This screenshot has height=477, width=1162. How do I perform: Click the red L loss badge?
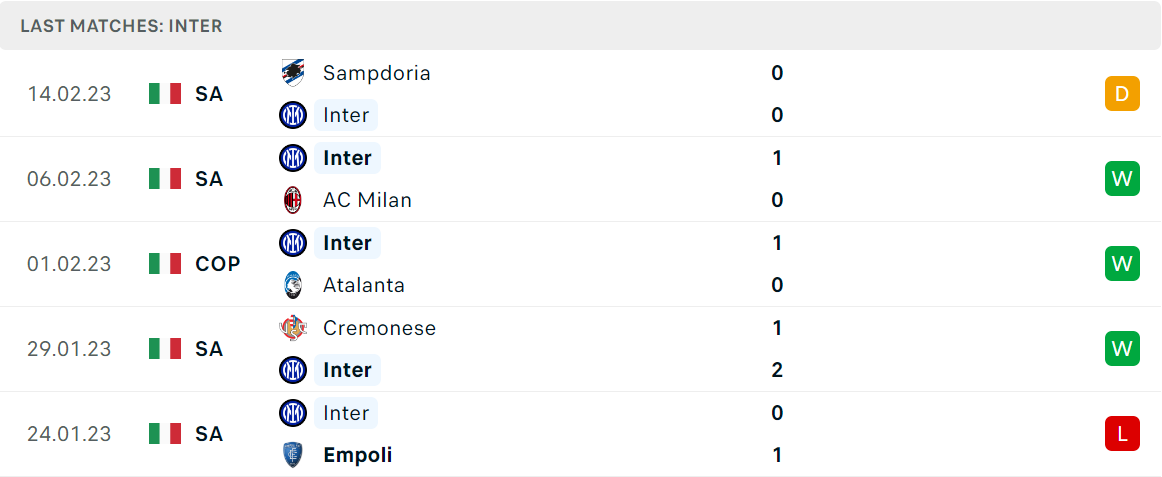click(1122, 434)
